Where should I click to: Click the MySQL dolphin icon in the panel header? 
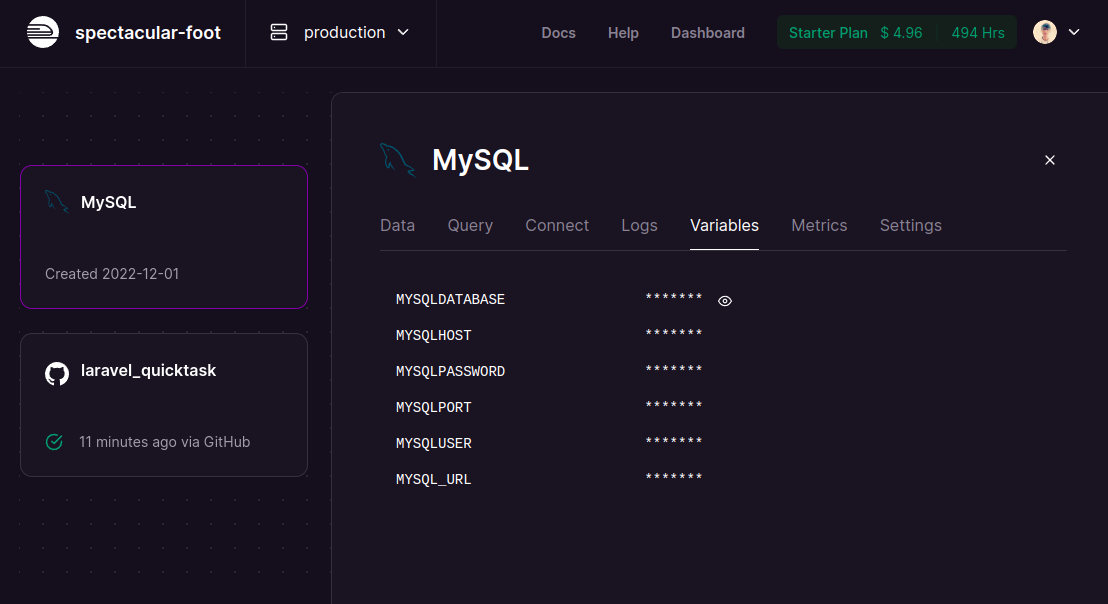tap(397, 159)
